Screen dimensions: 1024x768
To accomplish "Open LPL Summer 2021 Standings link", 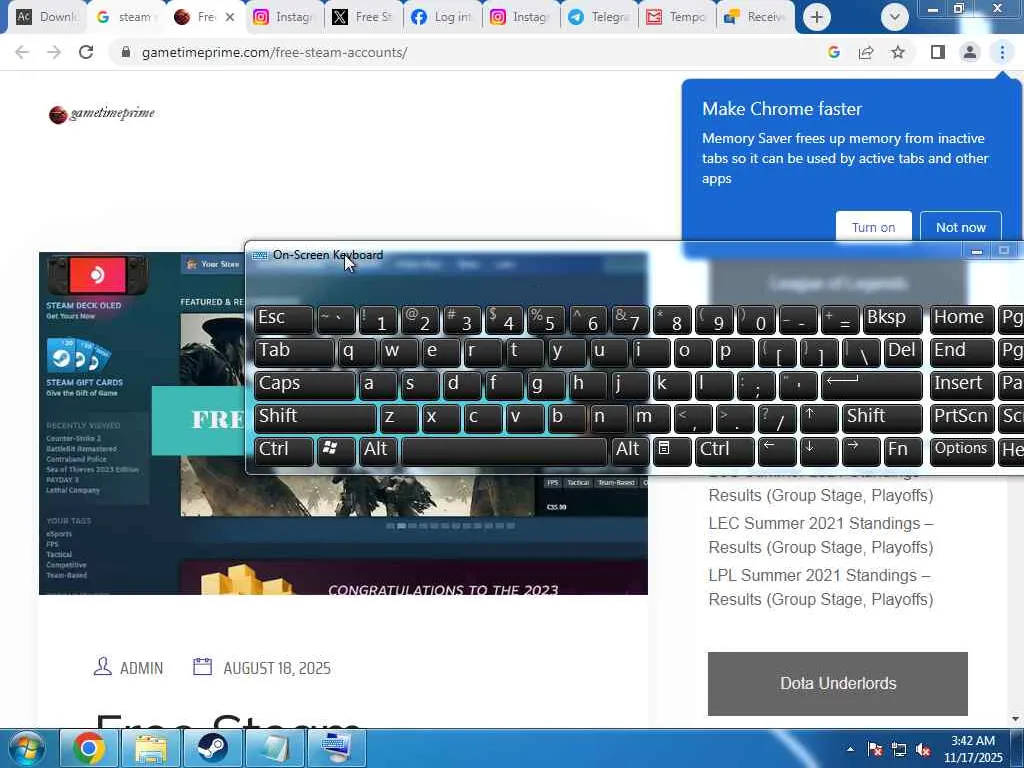I will [821, 587].
